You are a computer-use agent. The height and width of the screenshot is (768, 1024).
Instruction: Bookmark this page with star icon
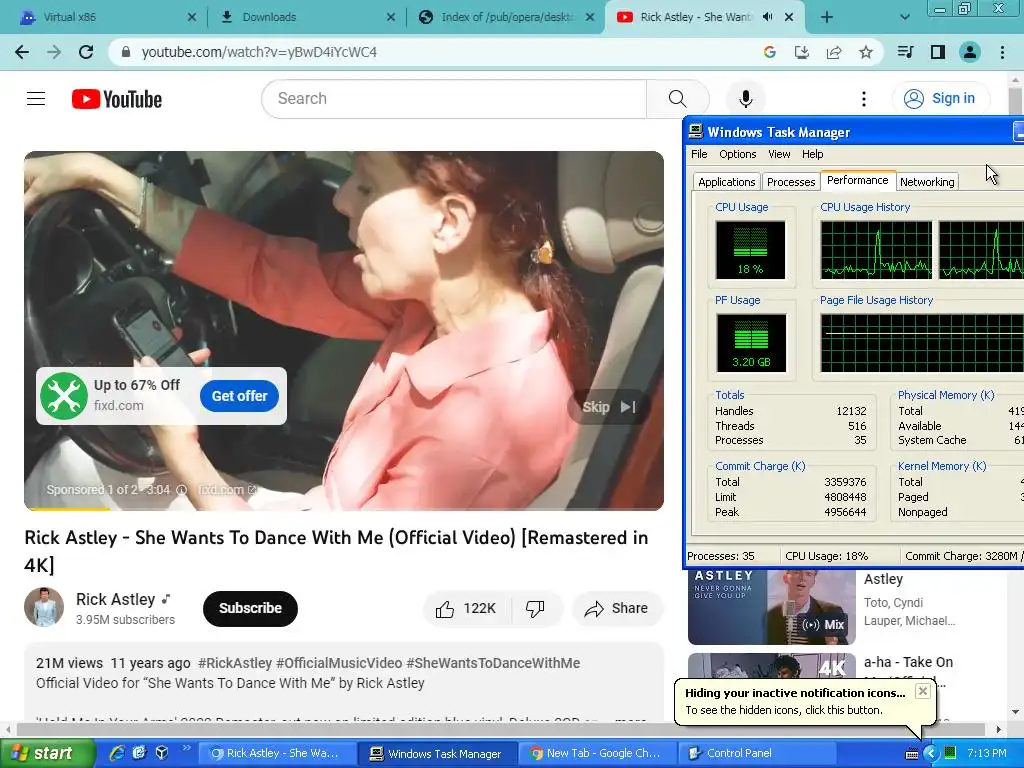865,52
